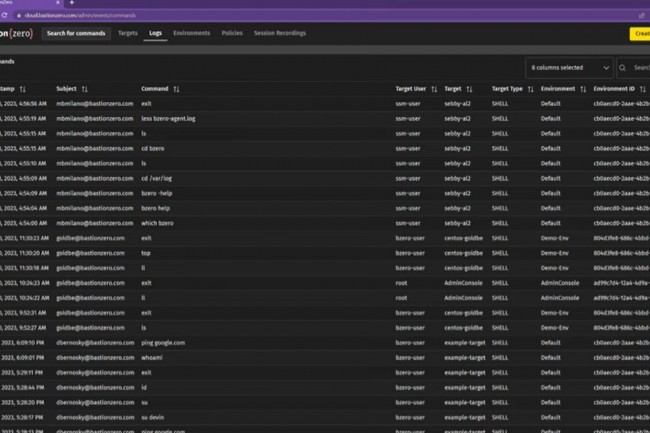The width and height of the screenshot is (650, 433).
Task: Select the 'cd bzero' command cell
Action: (x=153, y=148)
